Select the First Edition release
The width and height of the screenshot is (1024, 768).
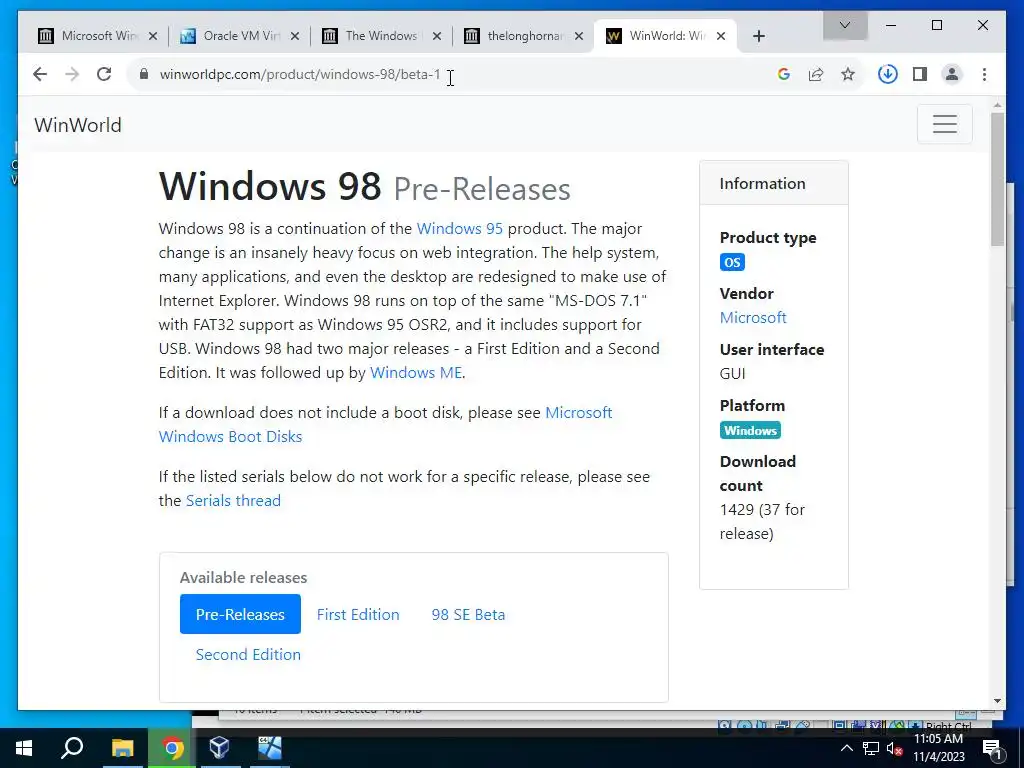click(358, 615)
